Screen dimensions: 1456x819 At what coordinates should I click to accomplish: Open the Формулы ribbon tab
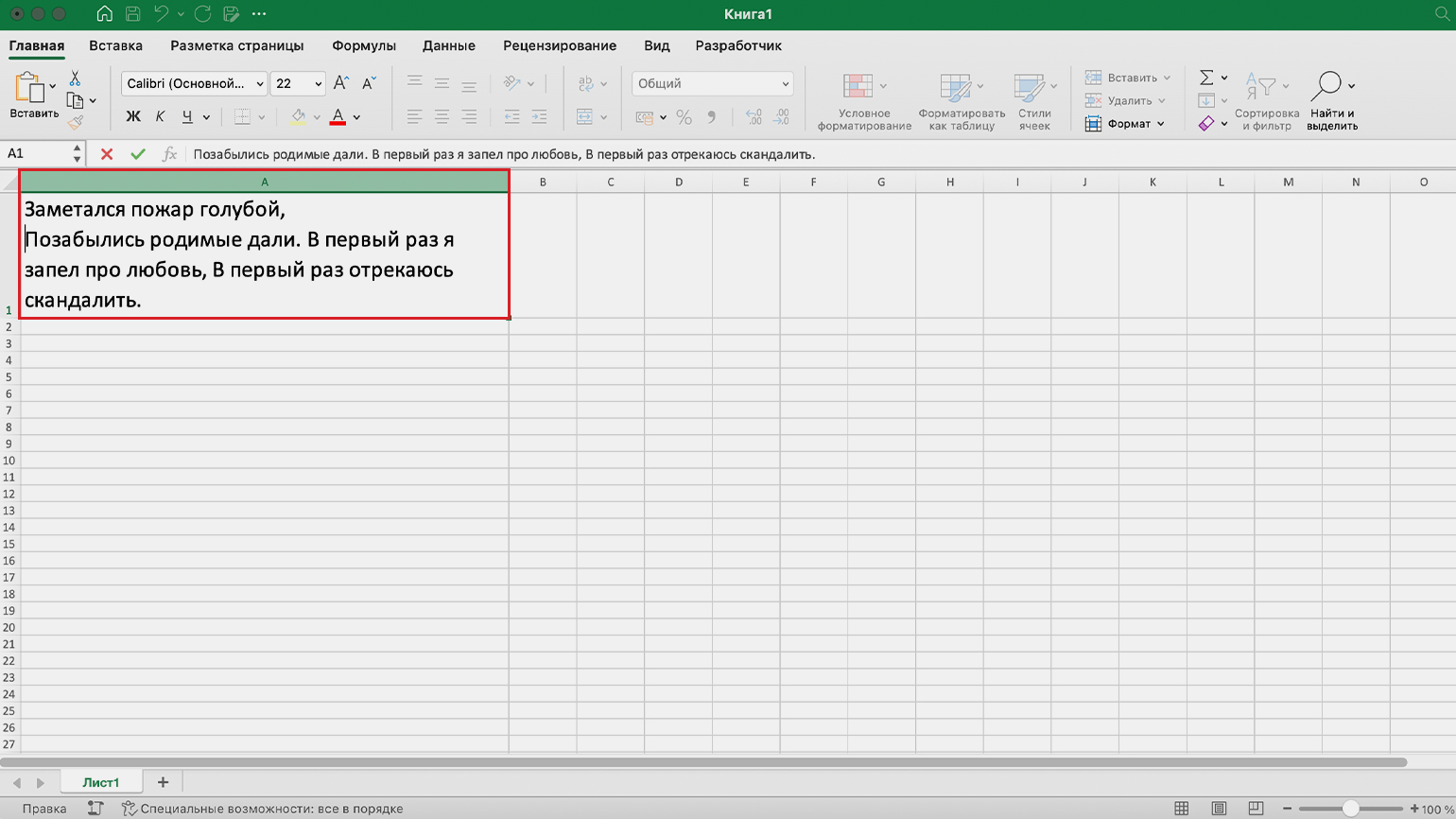(363, 45)
